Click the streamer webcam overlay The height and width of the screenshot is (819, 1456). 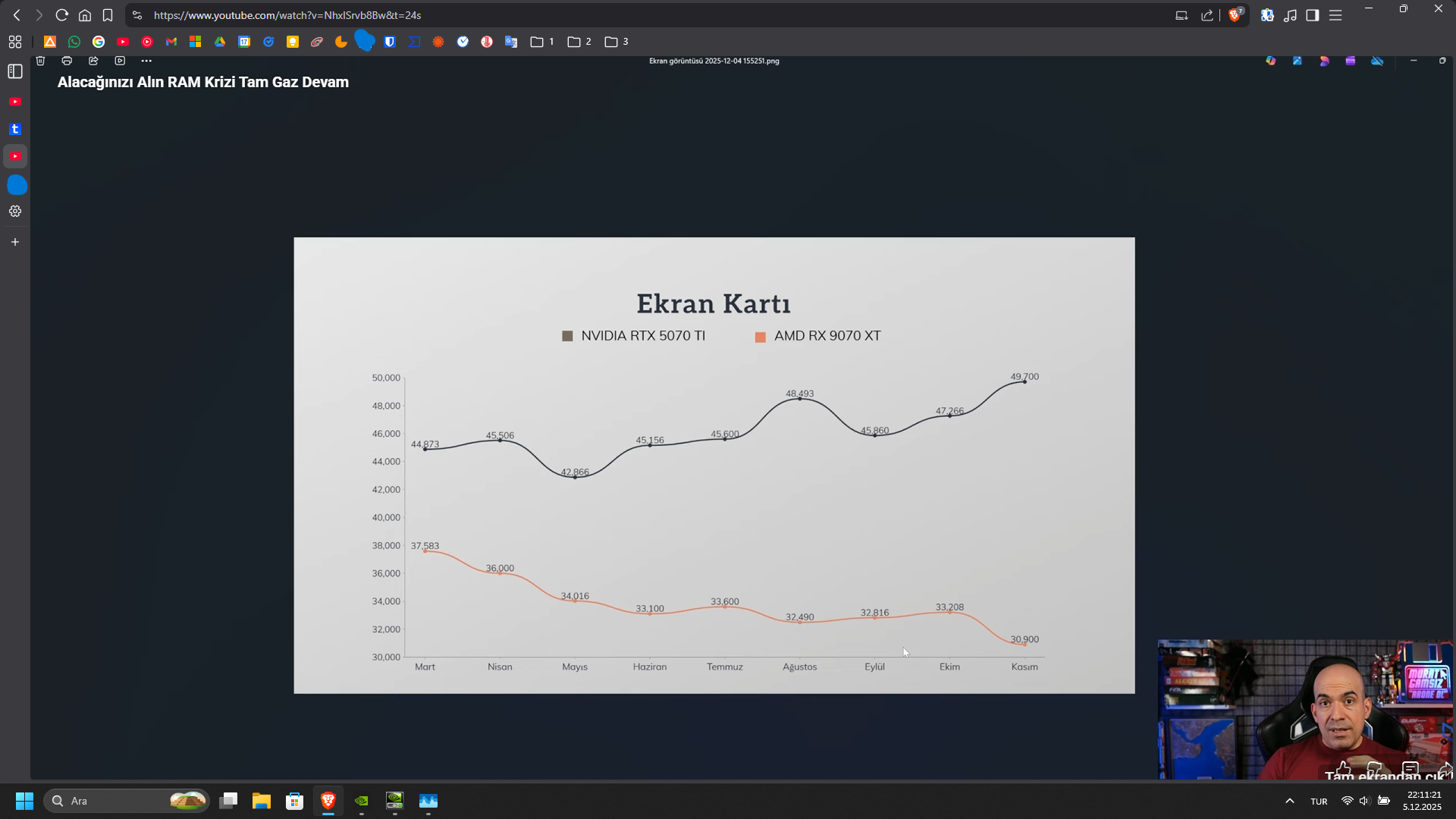pyautogui.click(x=1305, y=709)
